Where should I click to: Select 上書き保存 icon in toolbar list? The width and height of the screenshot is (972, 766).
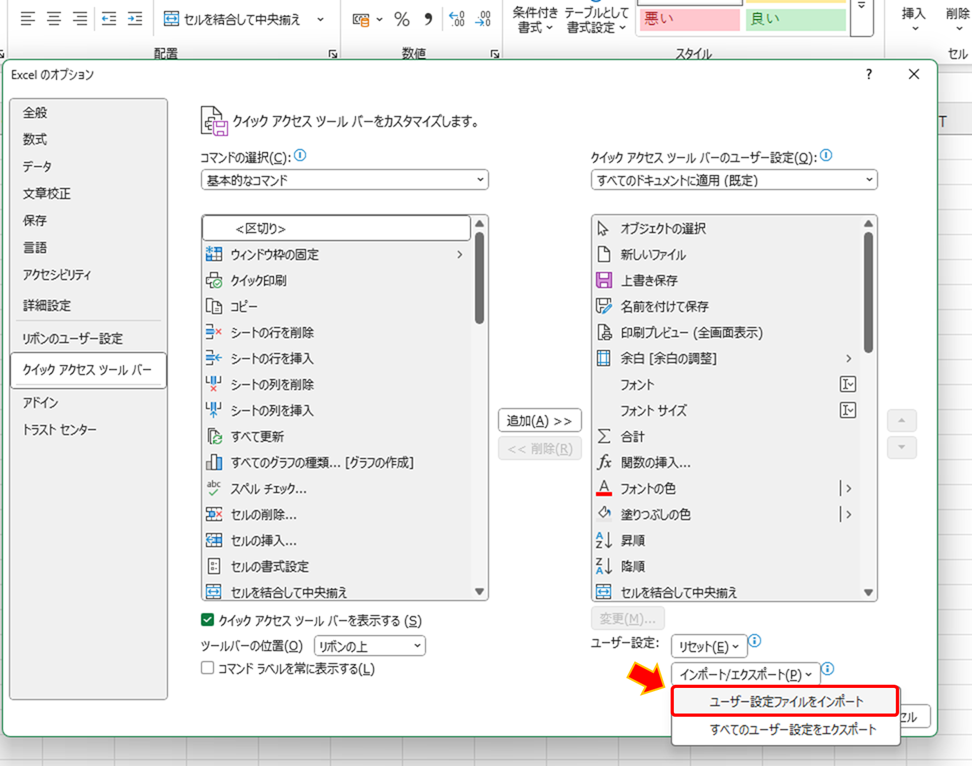click(x=604, y=281)
